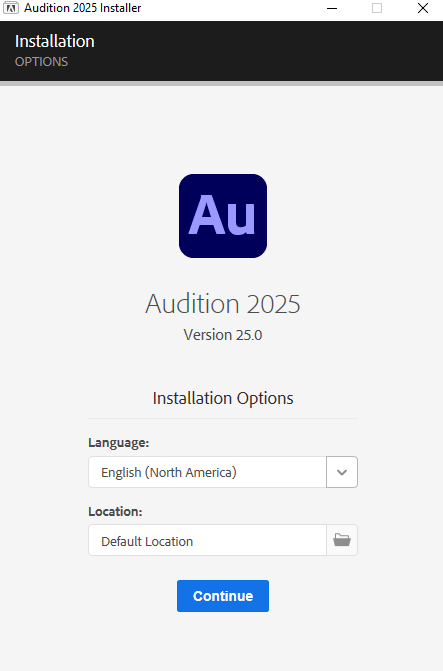
Task: Close the Audition 2025 Installer window
Action: tap(423, 8)
